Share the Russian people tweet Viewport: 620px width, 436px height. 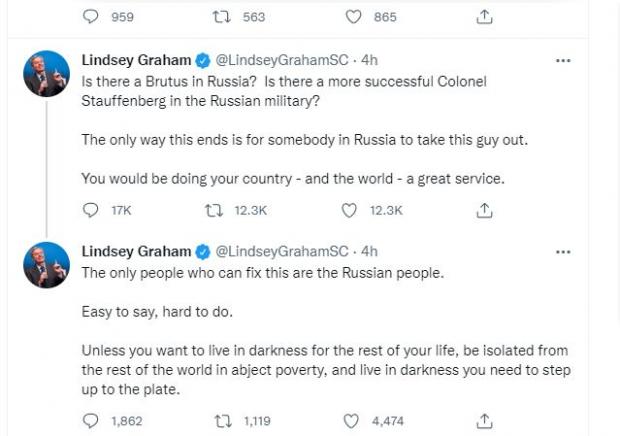point(484,421)
